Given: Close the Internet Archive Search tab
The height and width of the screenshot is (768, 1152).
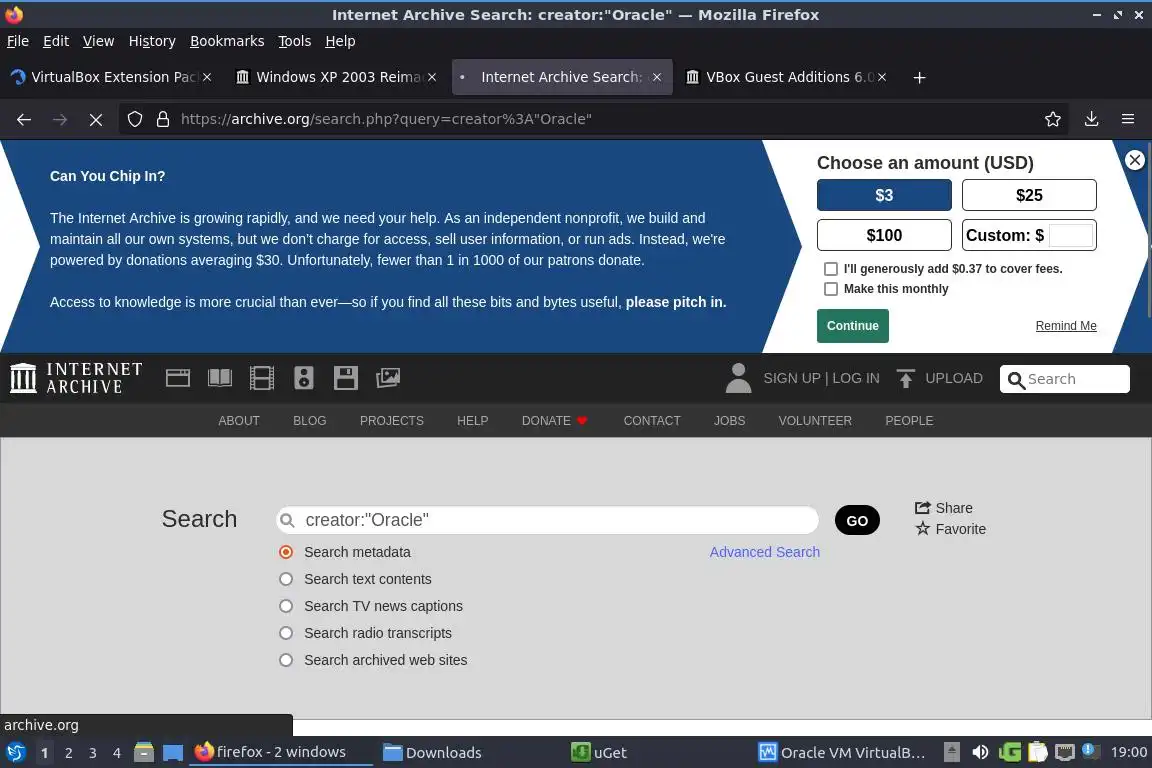Looking at the screenshot, I should (x=657, y=77).
